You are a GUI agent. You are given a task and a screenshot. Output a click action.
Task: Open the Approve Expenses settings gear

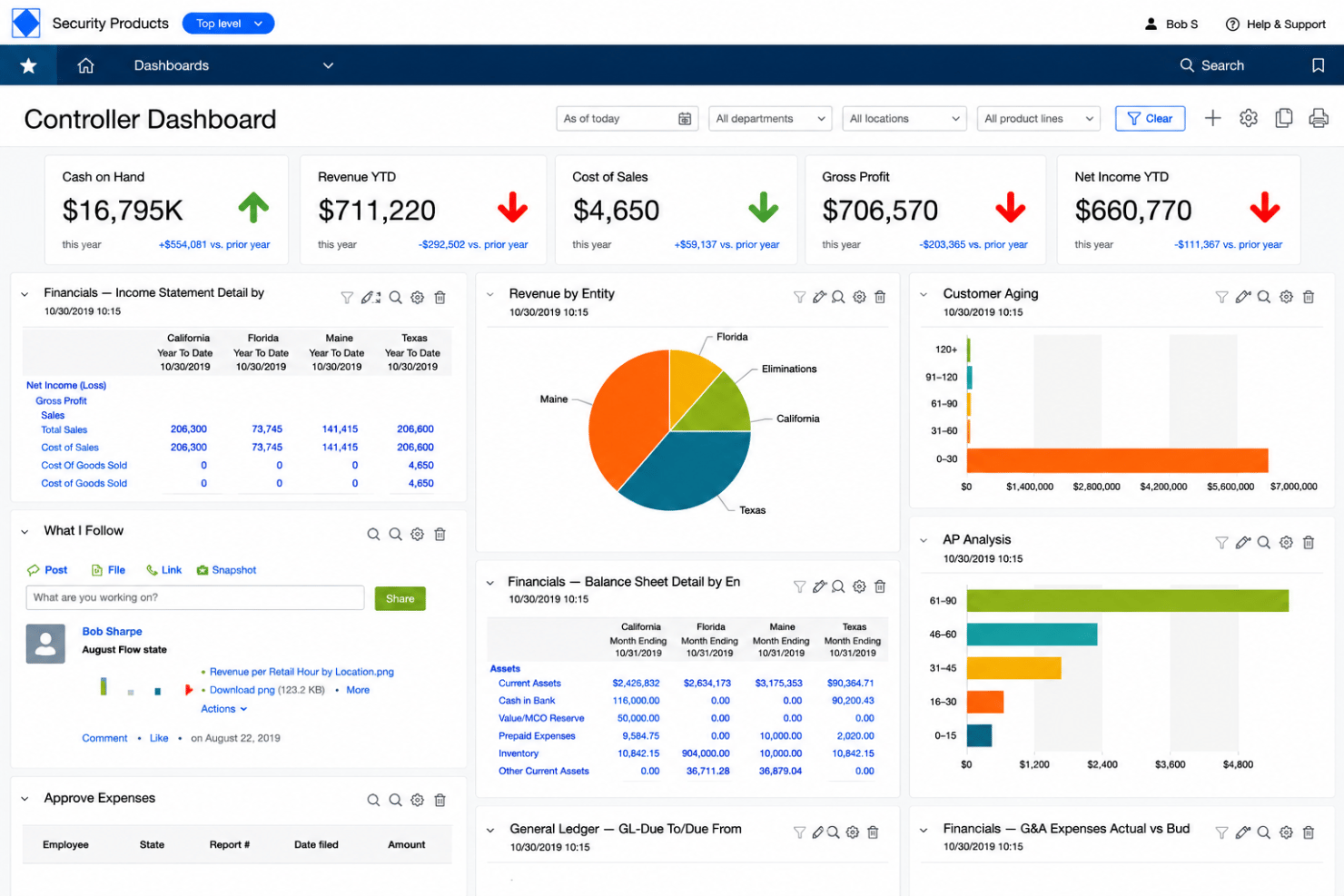coord(417,800)
